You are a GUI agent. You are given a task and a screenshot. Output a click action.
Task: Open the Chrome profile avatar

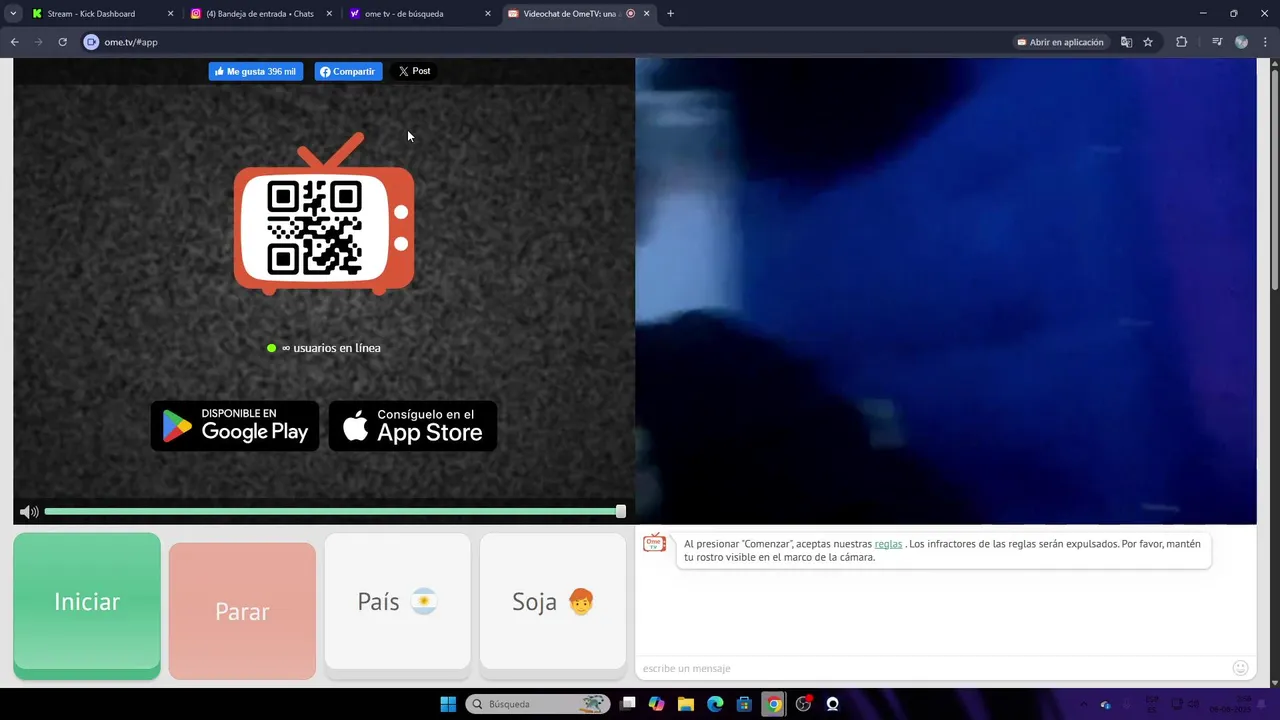pyautogui.click(x=1241, y=42)
